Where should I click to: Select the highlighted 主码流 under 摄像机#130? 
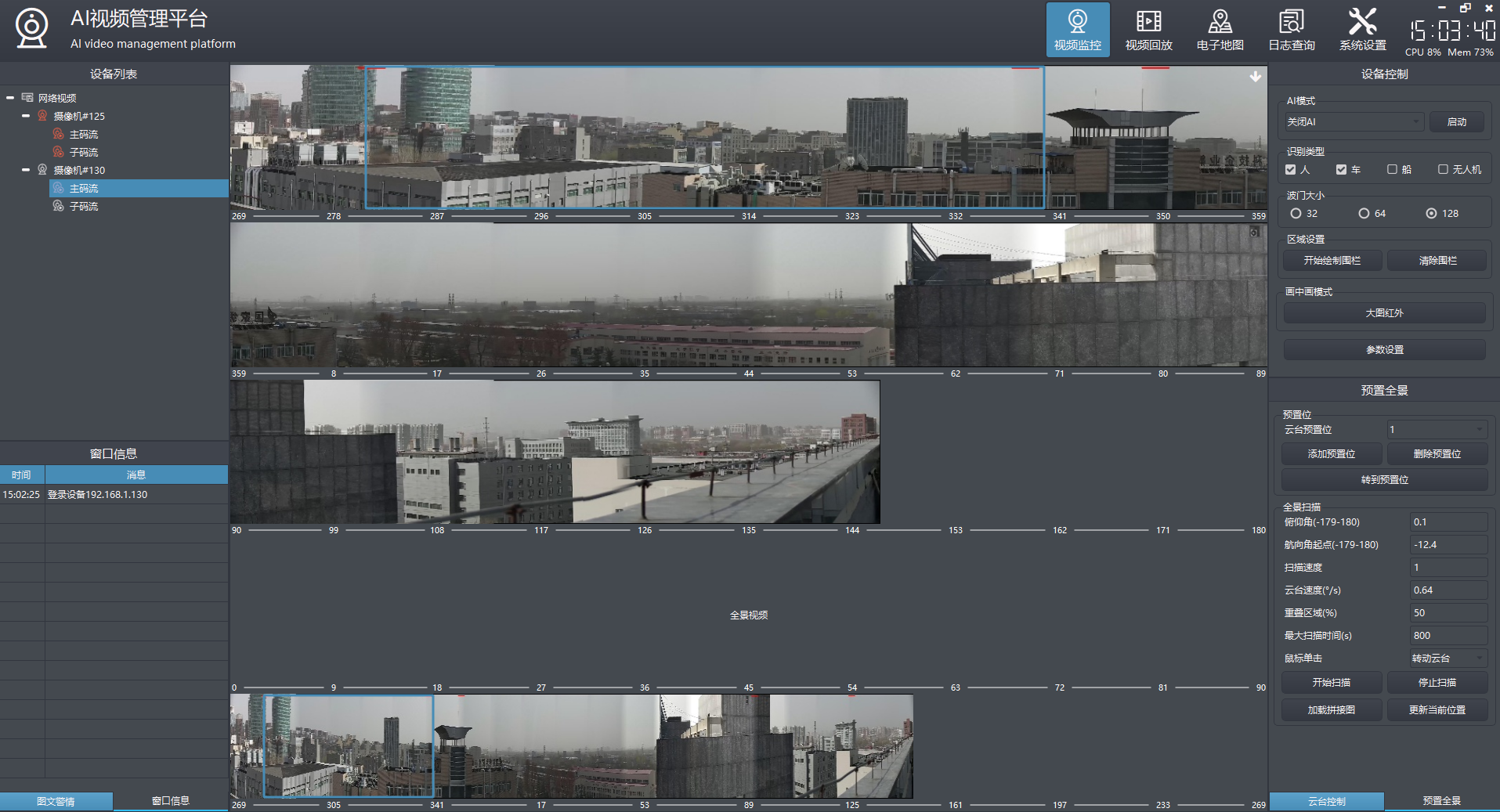click(139, 188)
